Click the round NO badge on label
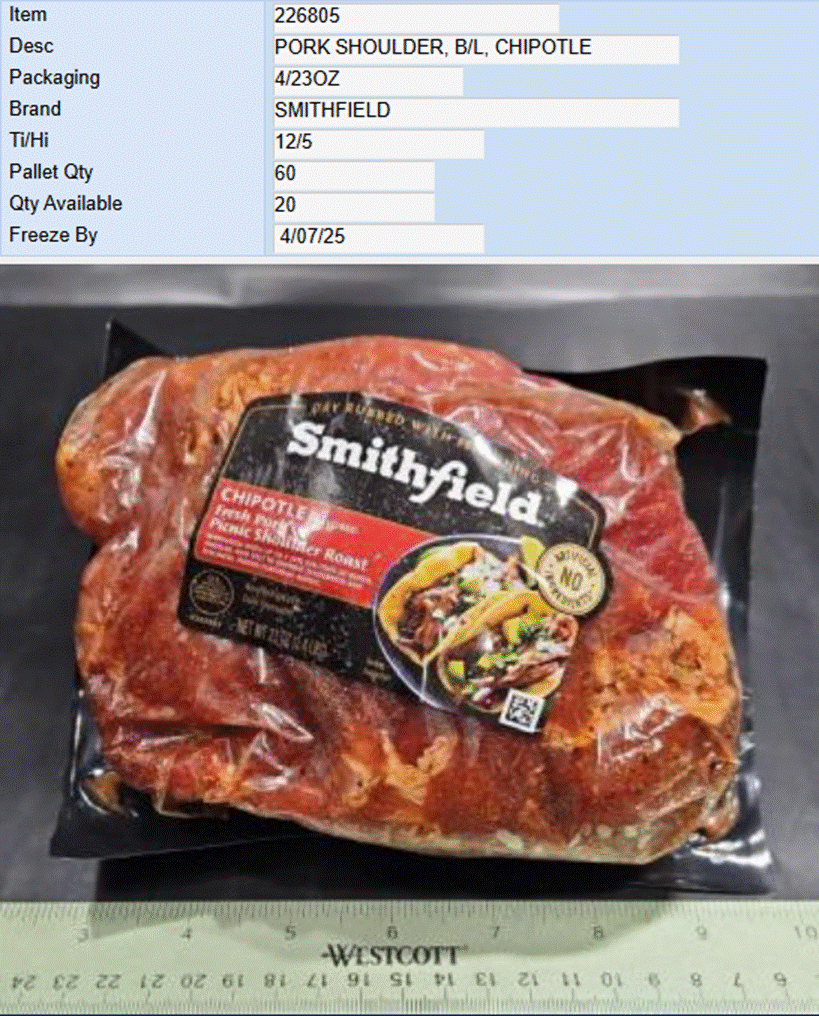The width and height of the screenshot is (819, 1016). [x=570, y=579]
